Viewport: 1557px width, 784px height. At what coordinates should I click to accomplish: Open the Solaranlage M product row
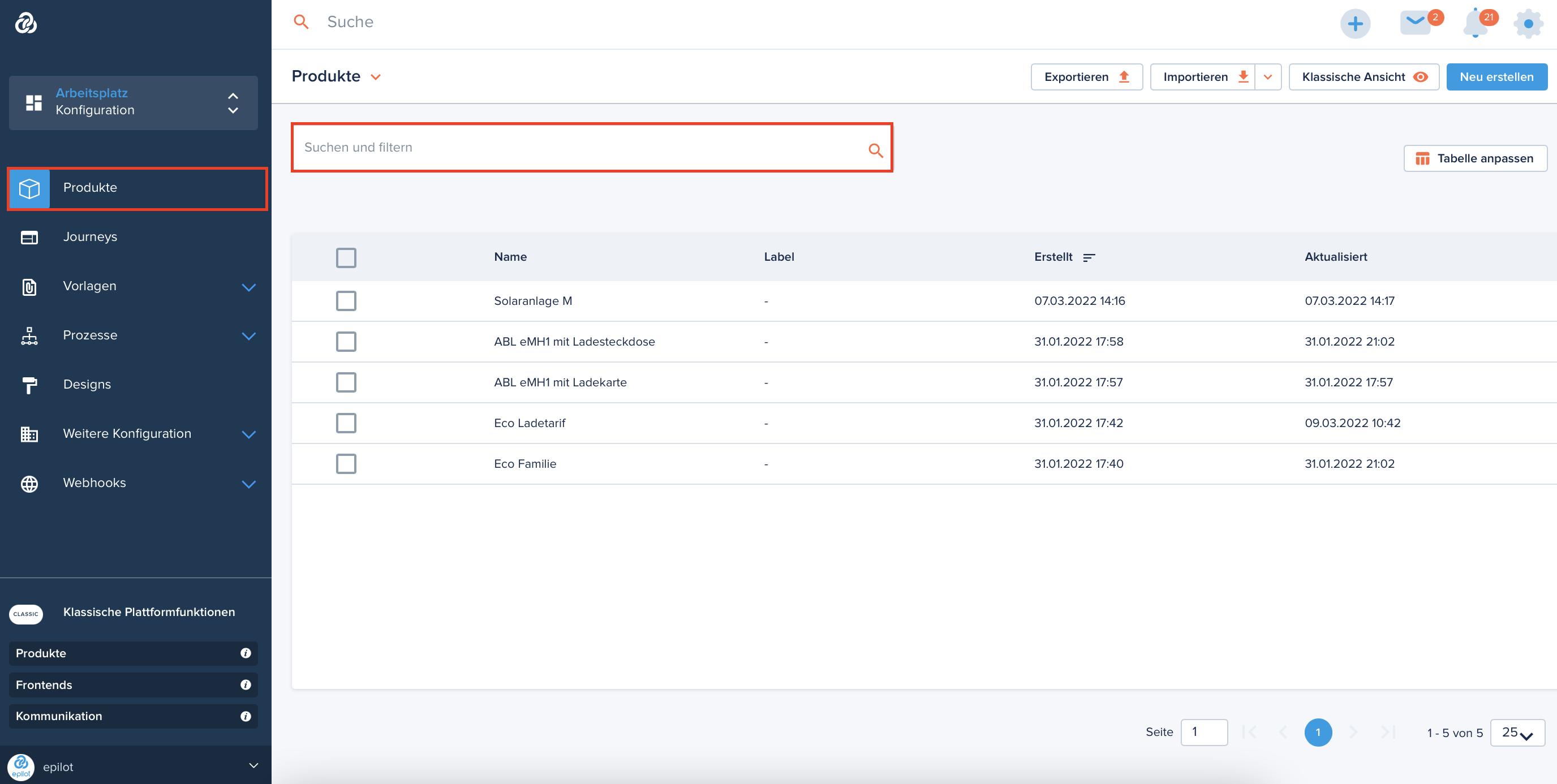click(923, 301)
